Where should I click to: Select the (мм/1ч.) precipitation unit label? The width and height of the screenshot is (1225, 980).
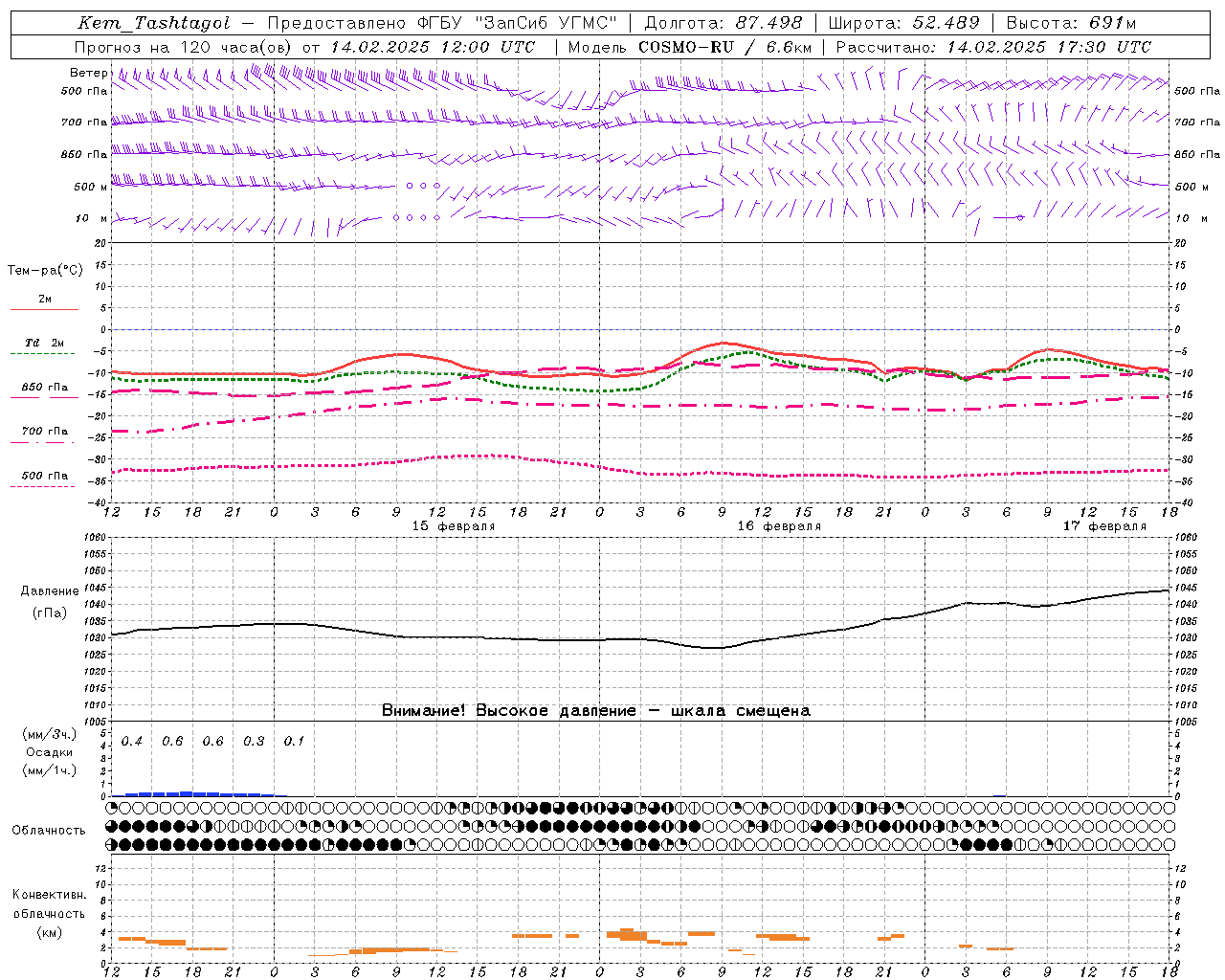(50, 770)
